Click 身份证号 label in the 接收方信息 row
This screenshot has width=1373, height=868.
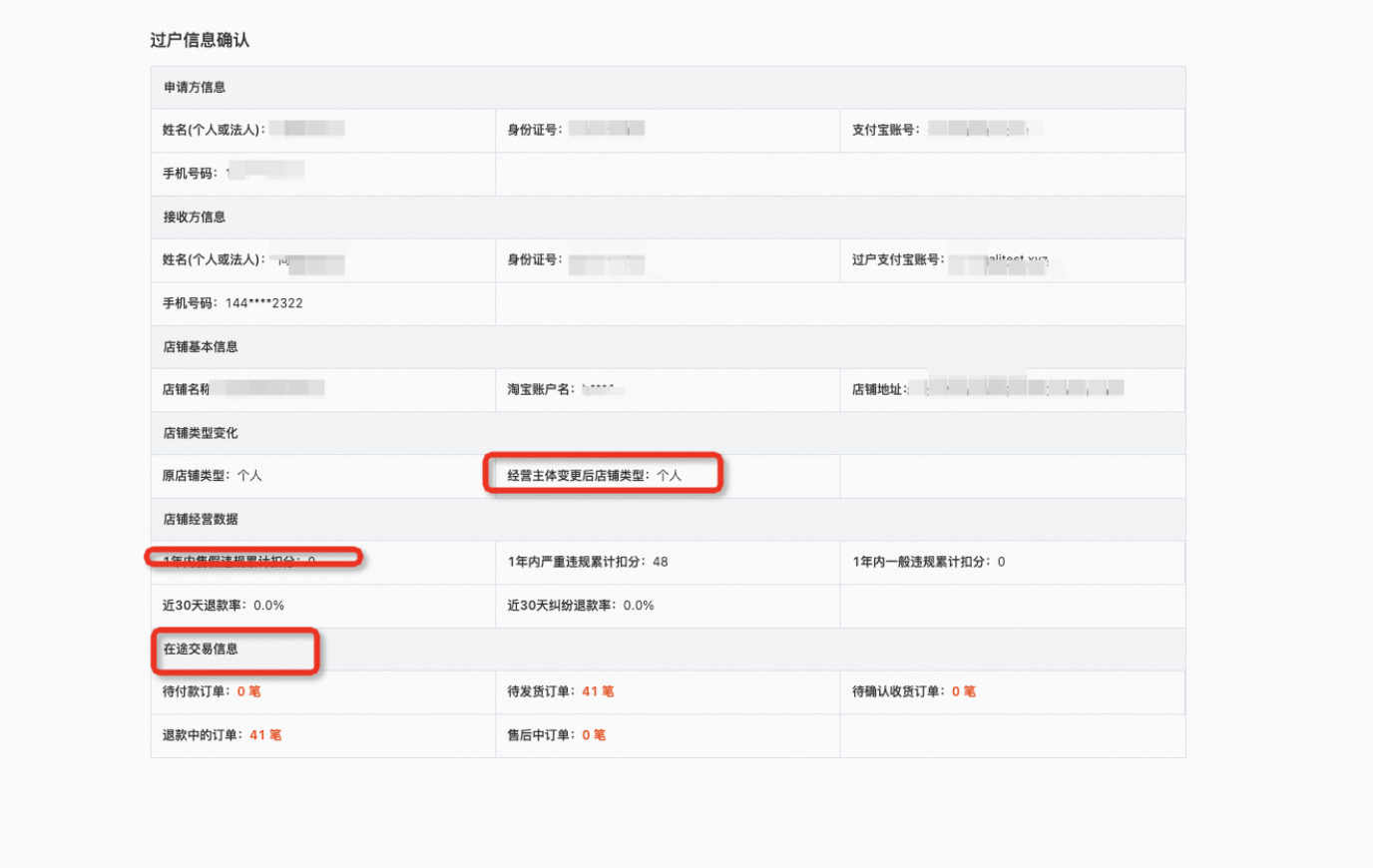(x=535, y=259)
